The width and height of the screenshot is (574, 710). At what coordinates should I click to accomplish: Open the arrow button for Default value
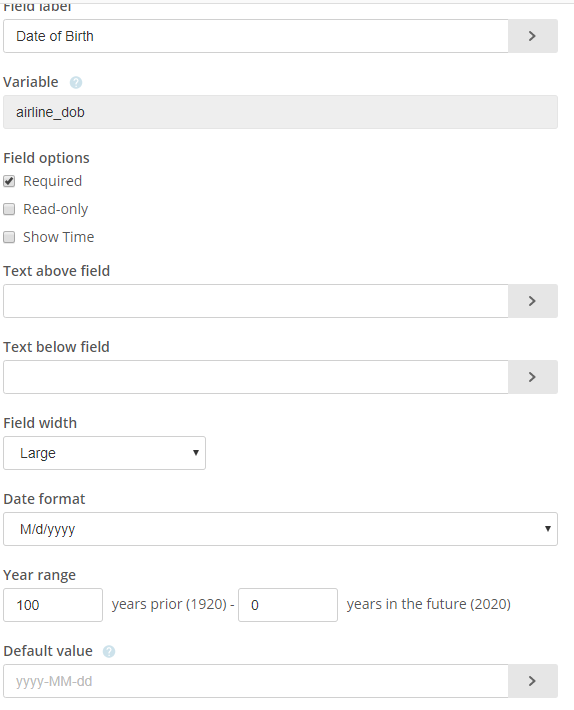(x=533, y=681)
